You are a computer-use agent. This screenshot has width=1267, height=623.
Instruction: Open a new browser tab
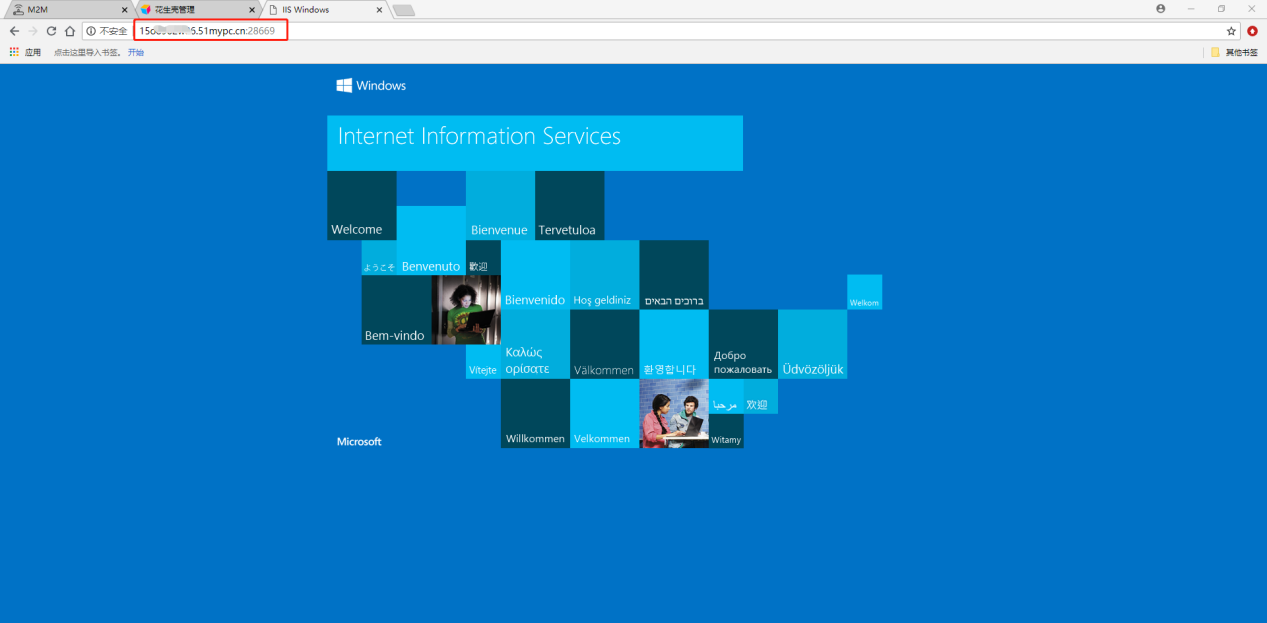404,10
